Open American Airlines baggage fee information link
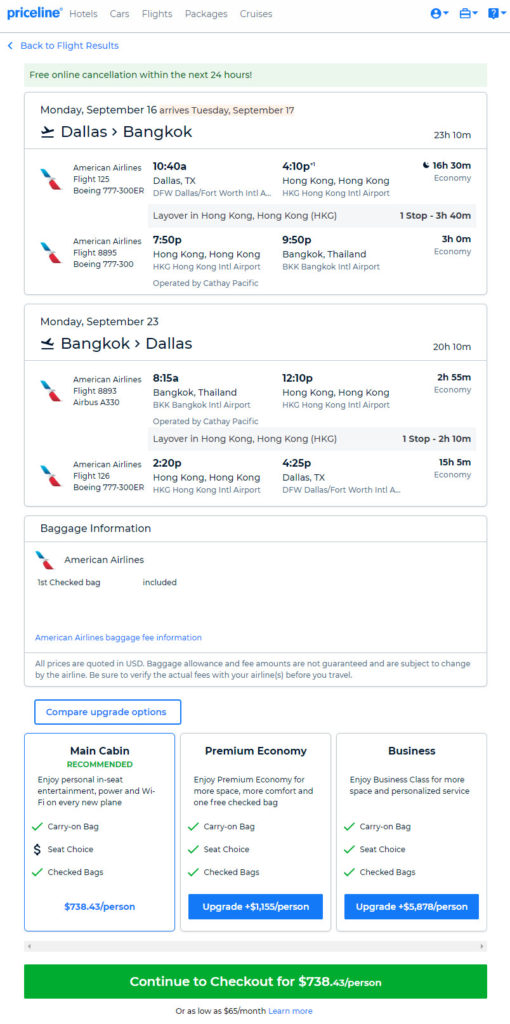Screen dimensions: 510x1024 click(x=118, y=637)
